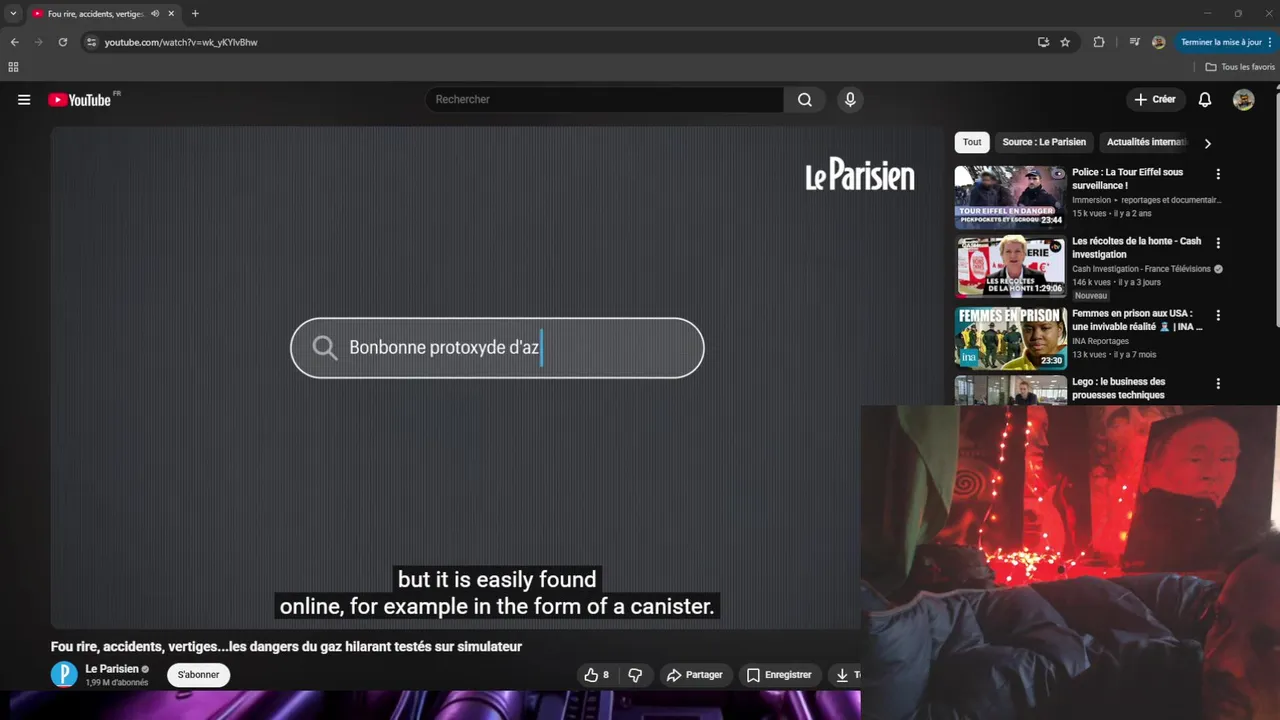
Task: Click title 'Les récoltes de la honte - Cash investigation'
Action: coord(1136,248)
